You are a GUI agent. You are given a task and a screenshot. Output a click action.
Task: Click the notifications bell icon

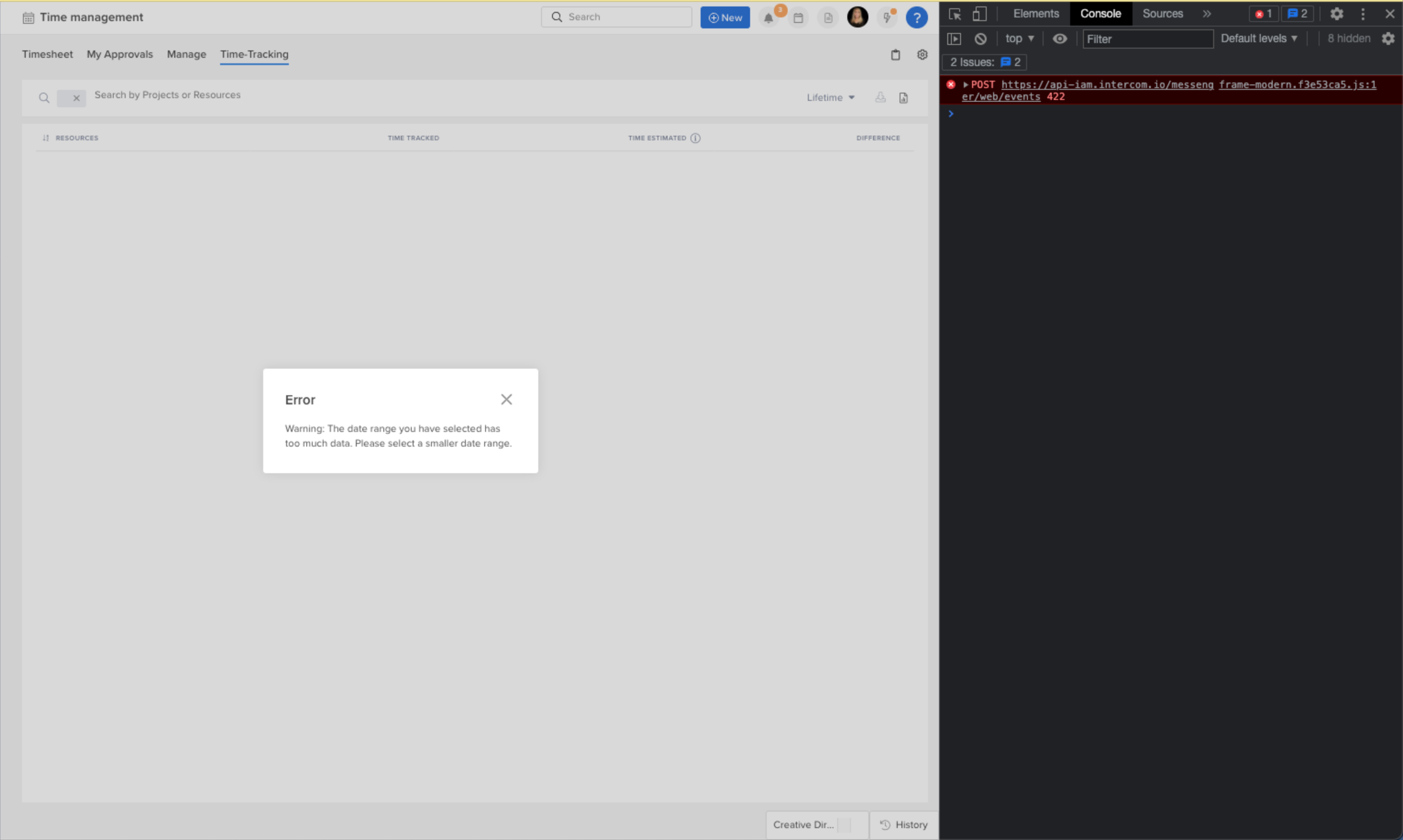(768, 17)
